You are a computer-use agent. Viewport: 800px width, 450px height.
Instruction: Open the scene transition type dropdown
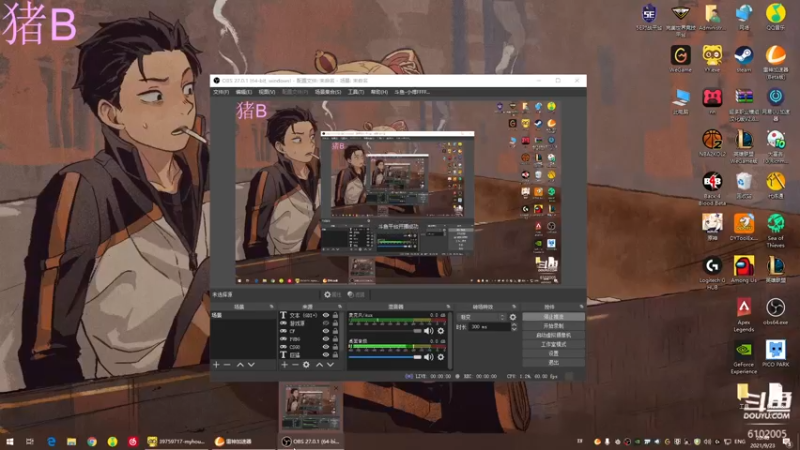coord(481,317)
